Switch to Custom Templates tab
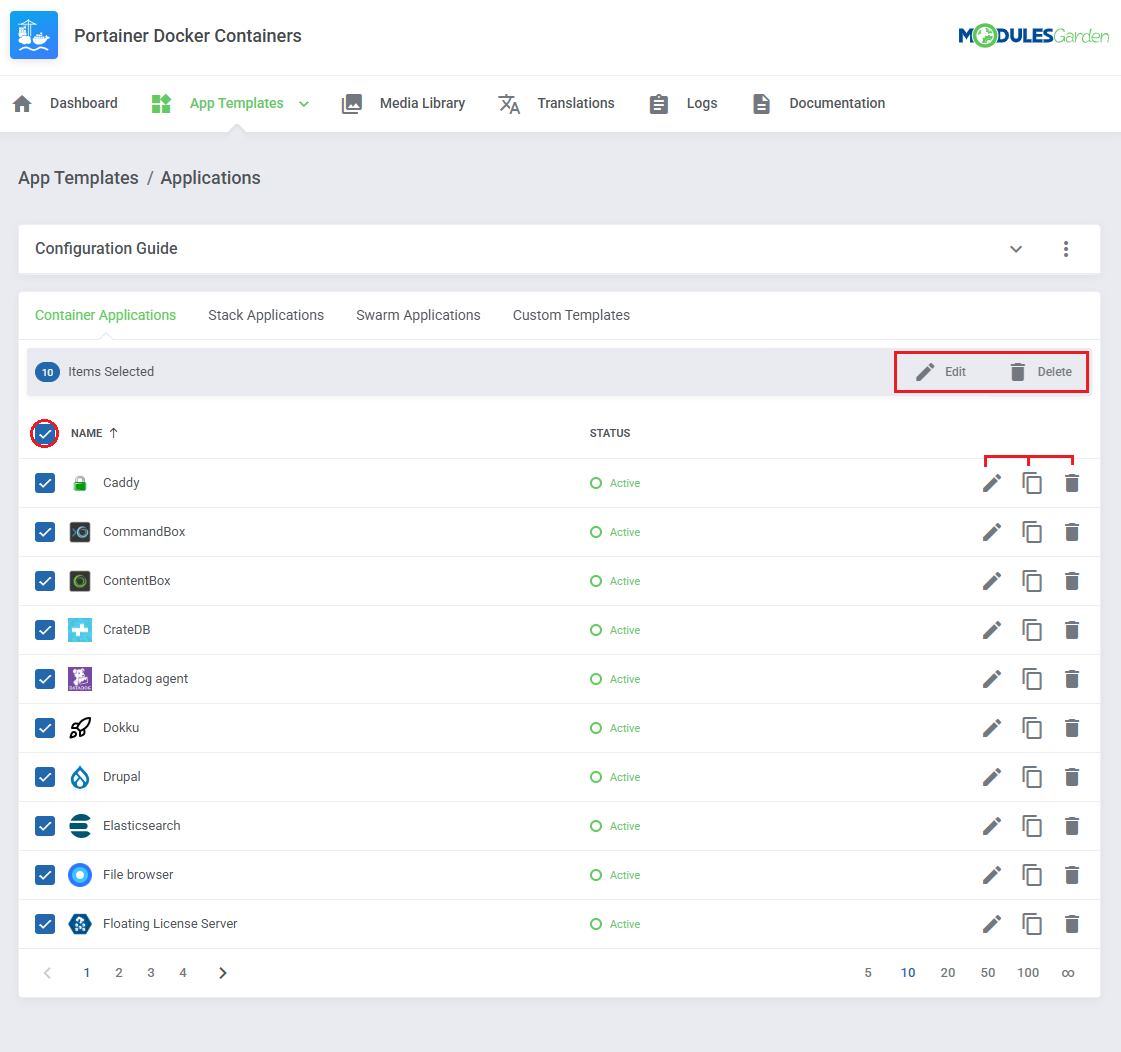Viewport: 1121px width, 1052px height. point(571,315)
